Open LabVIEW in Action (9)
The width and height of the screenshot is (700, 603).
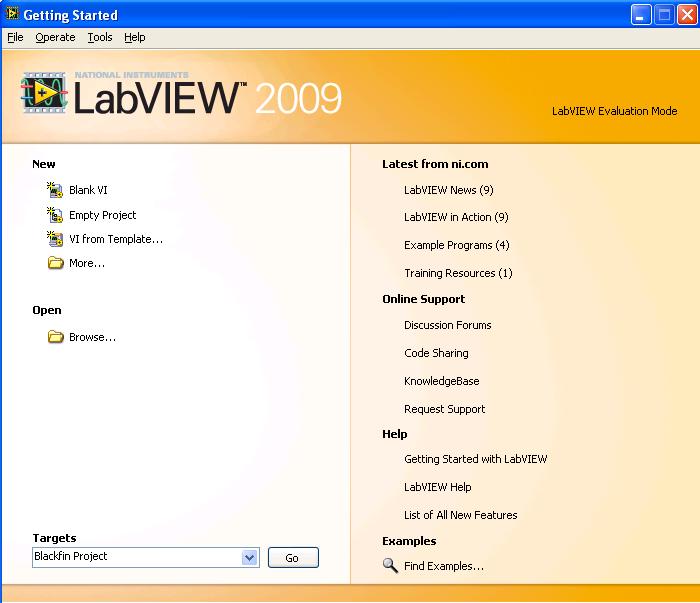pos(456,217)
